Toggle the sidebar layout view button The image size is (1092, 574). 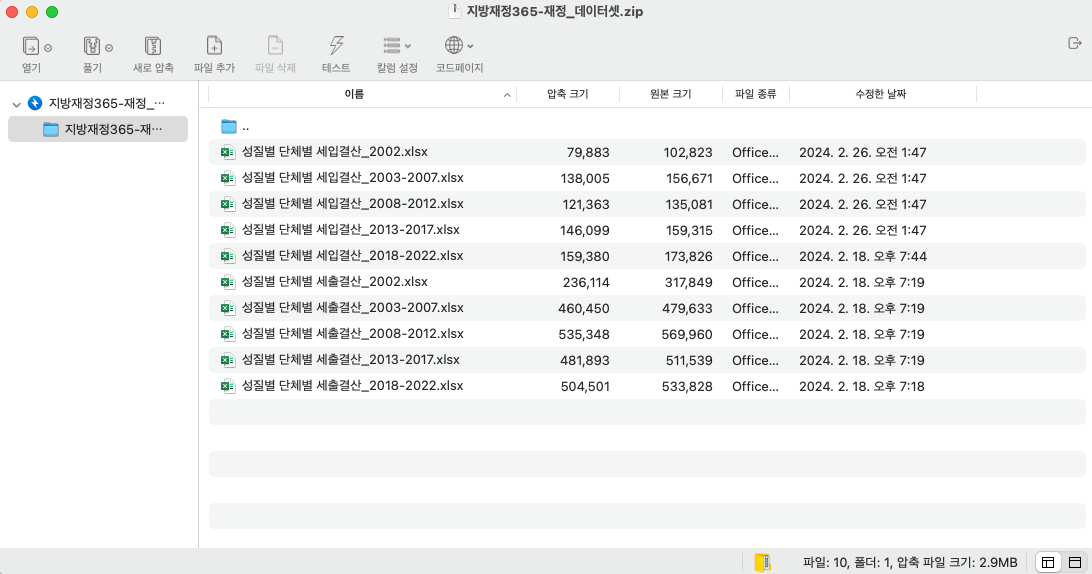[1048, 562]
